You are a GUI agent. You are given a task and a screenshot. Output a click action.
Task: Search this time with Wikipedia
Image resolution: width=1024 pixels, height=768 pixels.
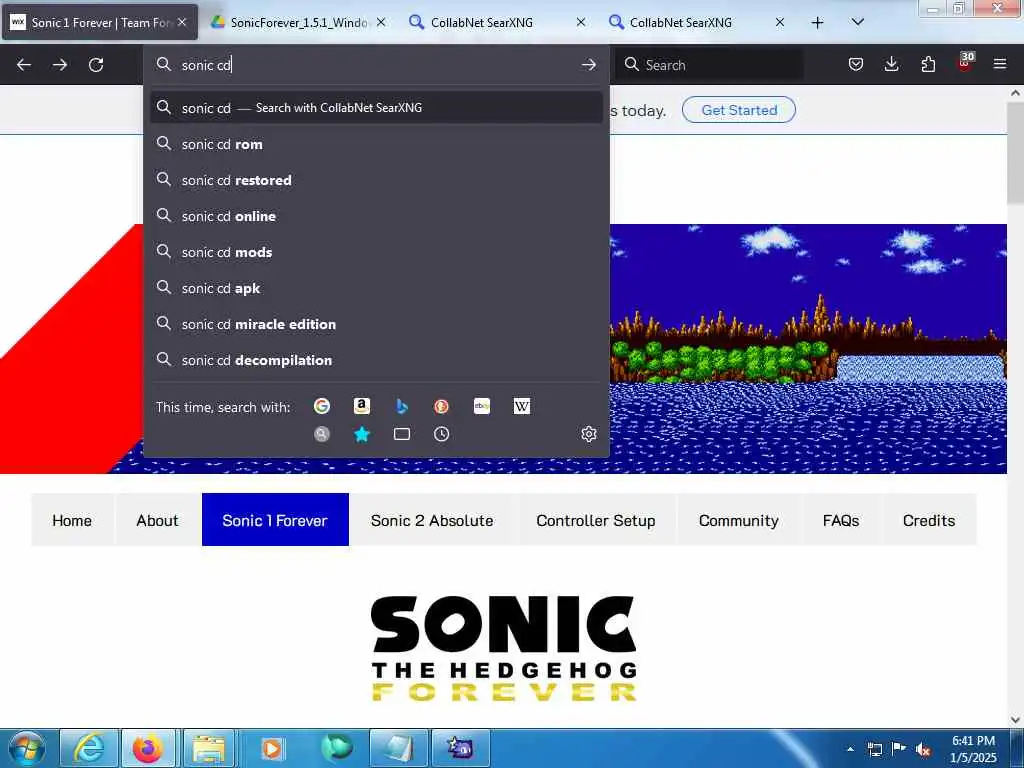[522, 406]
